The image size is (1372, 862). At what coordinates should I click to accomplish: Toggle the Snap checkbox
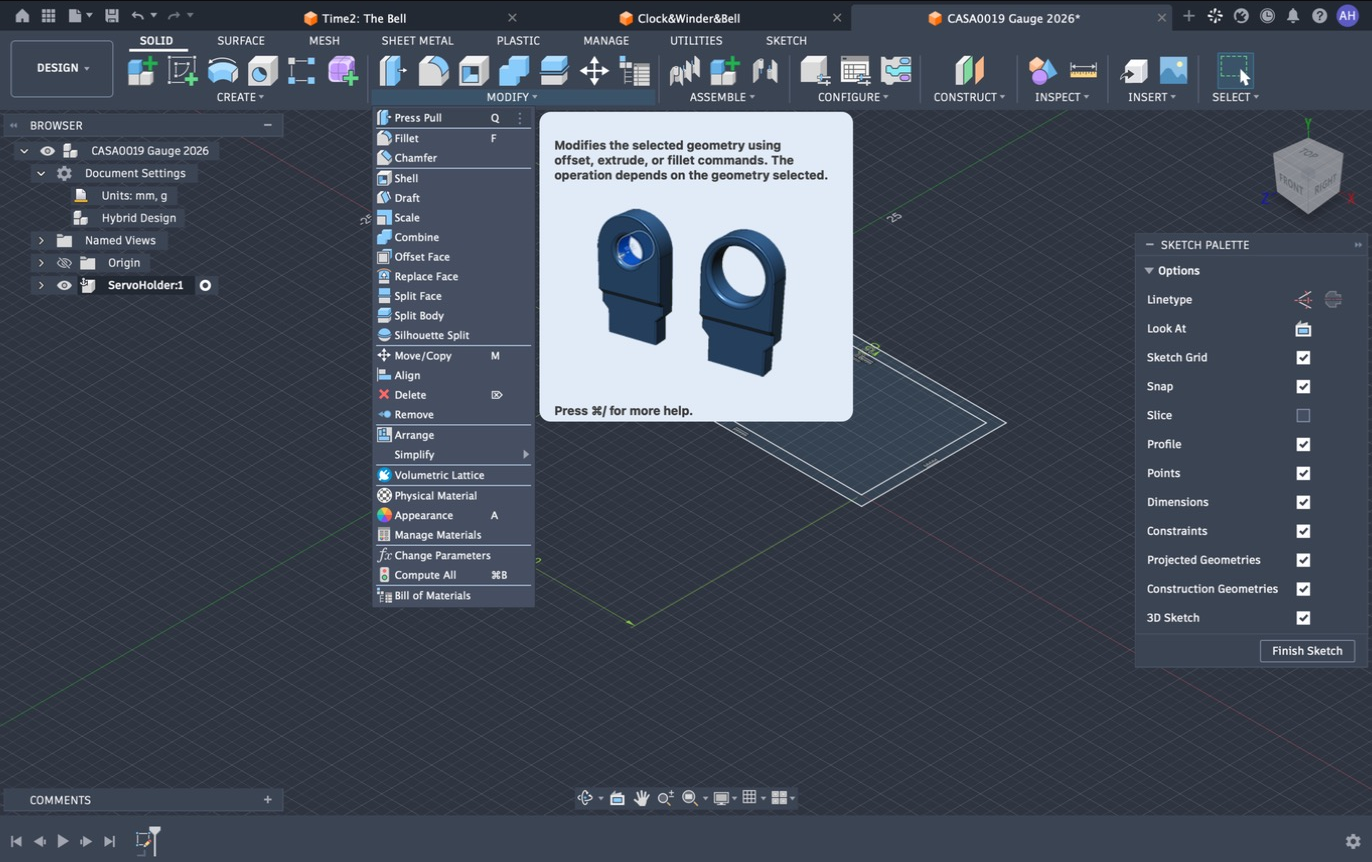[x=1303, y=387]
